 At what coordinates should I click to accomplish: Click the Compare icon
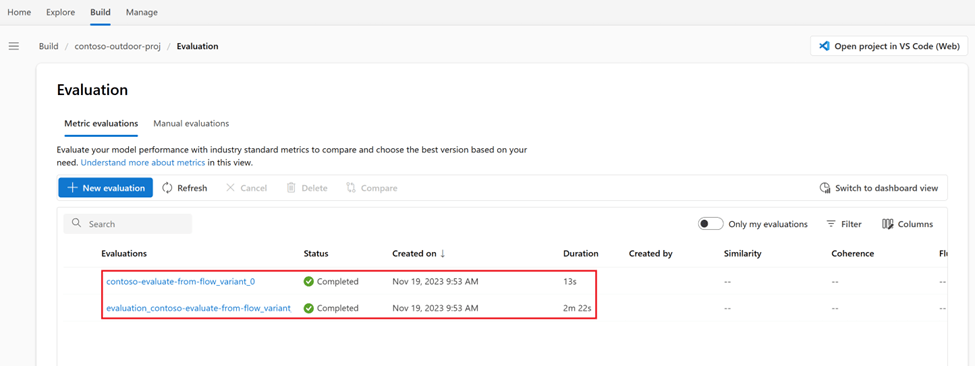351,188
